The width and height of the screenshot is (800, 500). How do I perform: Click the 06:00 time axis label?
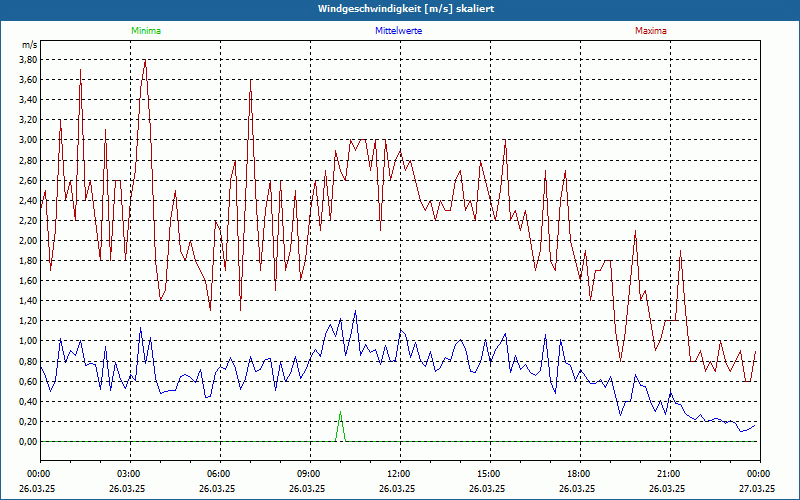(217, 474)
